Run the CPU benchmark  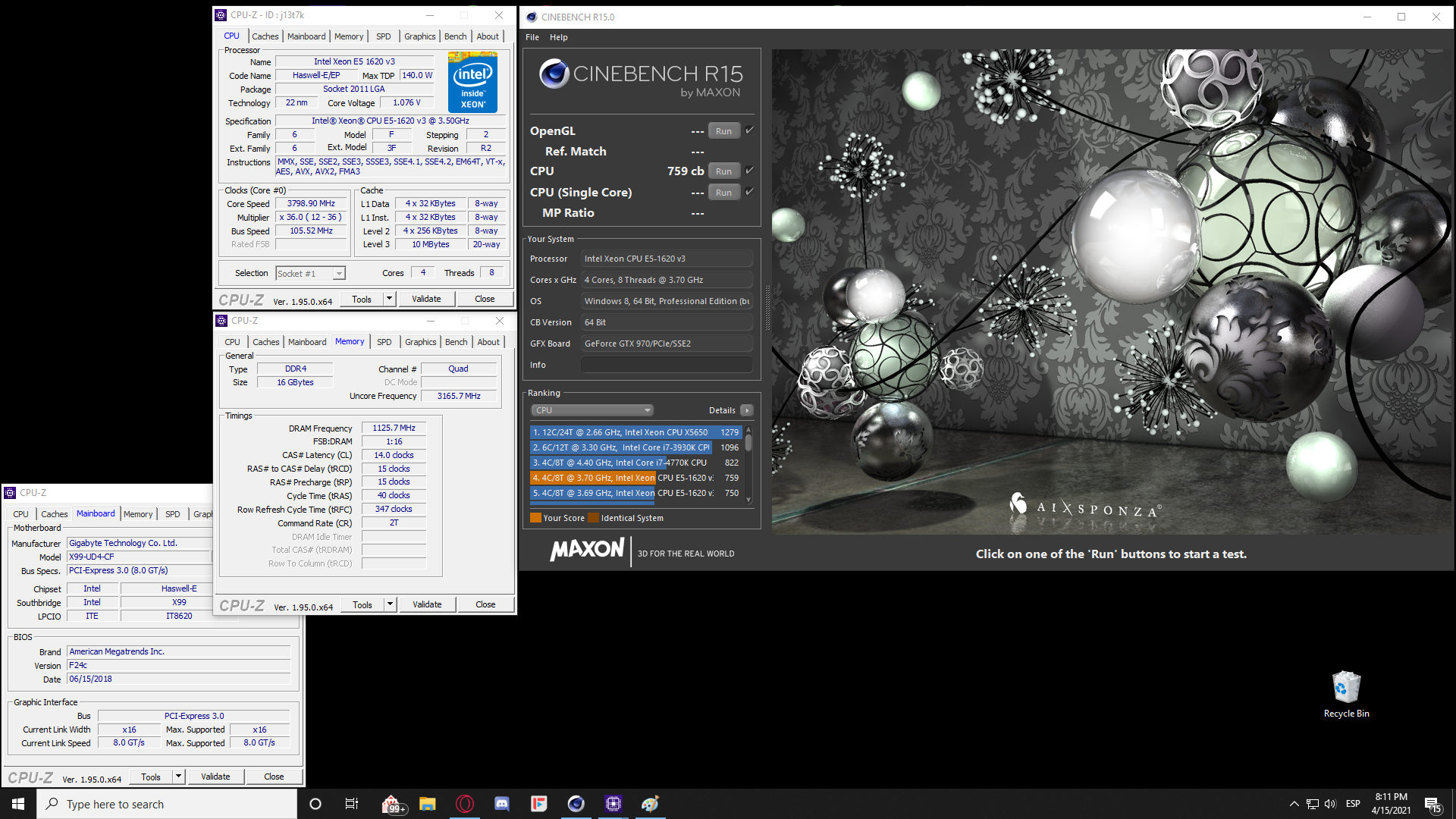[x=723, y=171]
